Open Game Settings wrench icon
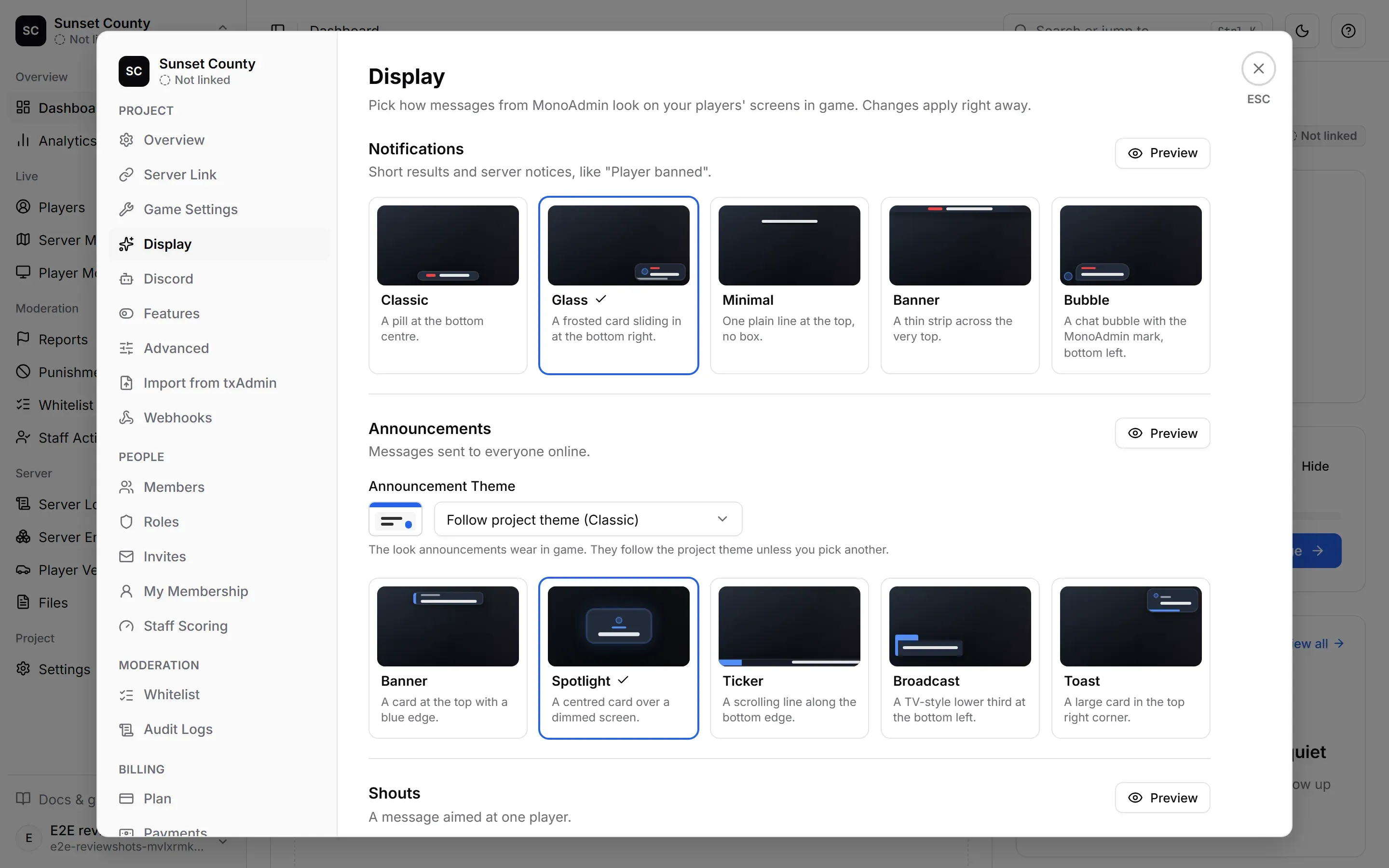Screen dimensions: 1389x868 coord(126,210)
